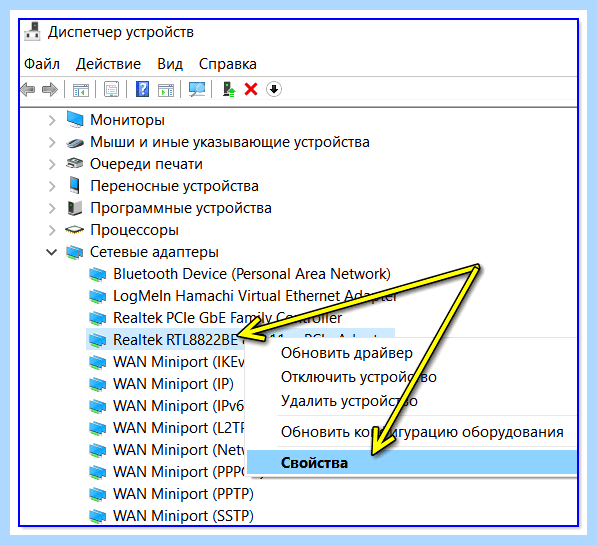
Task: Select the Realtek RTL8822BE adapter row
Action: (x=240, y=340)
